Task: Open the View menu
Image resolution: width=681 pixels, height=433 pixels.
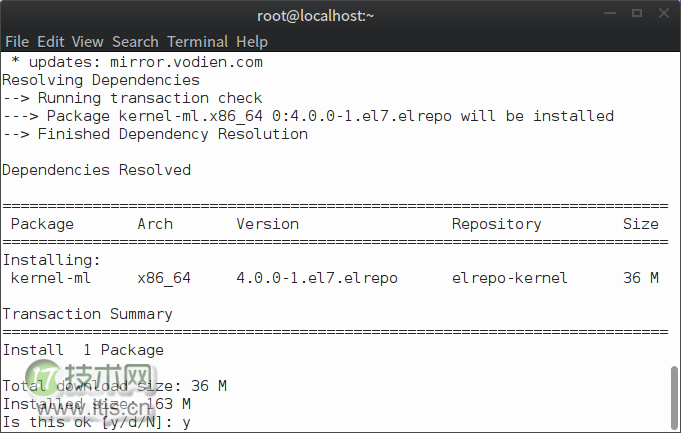Action: [x=87, y=41]
